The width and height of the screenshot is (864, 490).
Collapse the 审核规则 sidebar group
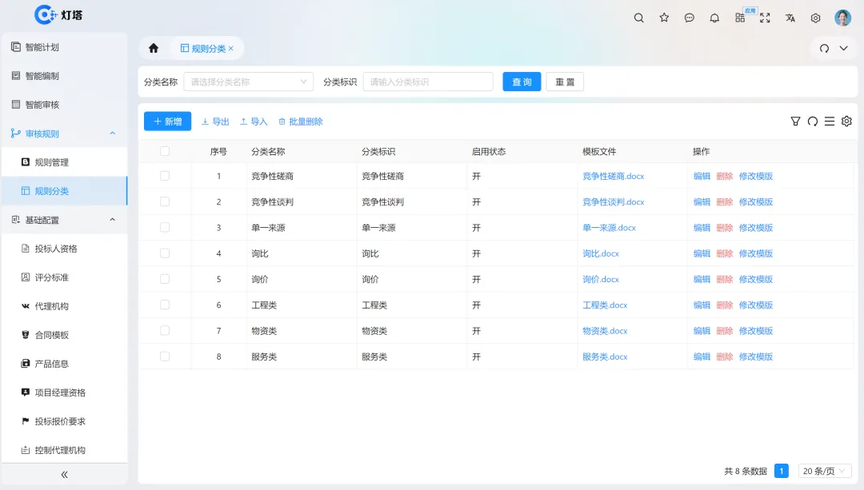click(x=112, y=134)
